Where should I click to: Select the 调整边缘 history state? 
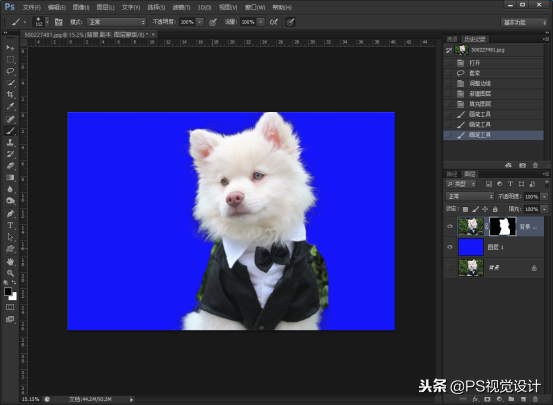[x=493, y=84]
